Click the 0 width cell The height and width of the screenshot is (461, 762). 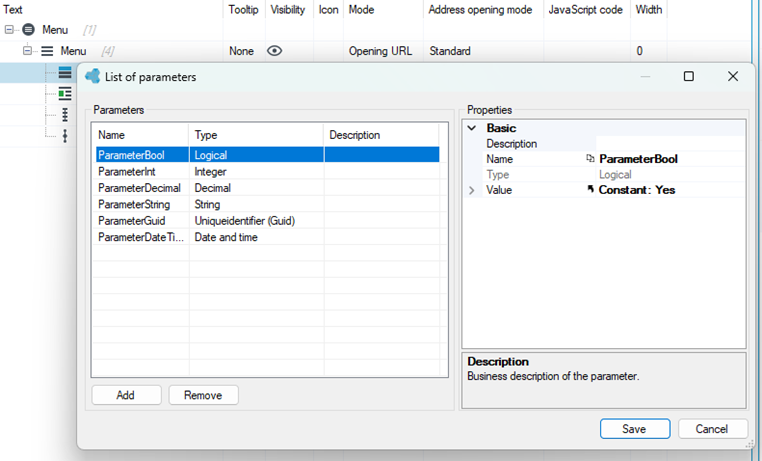pyautogui.click(x=649, y=51)
